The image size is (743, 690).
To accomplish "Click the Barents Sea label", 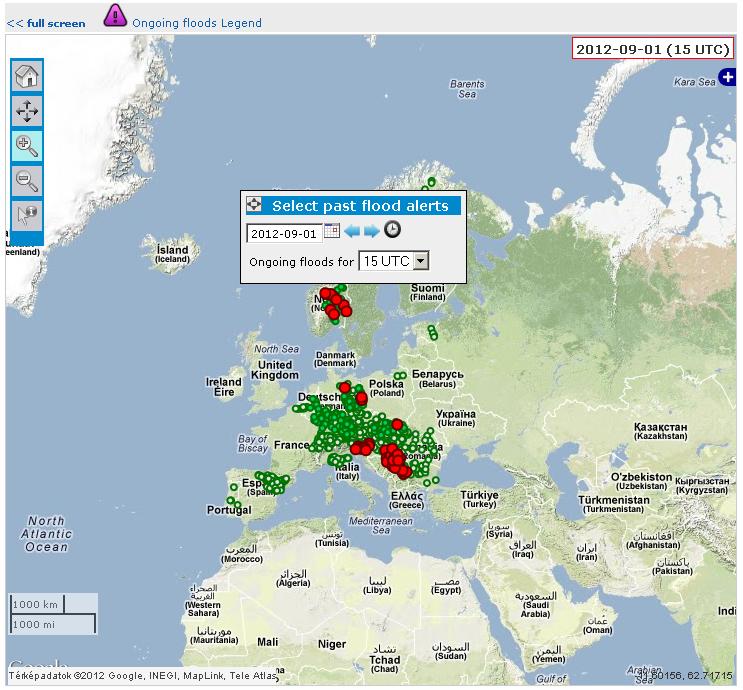I will pos(467,89).
